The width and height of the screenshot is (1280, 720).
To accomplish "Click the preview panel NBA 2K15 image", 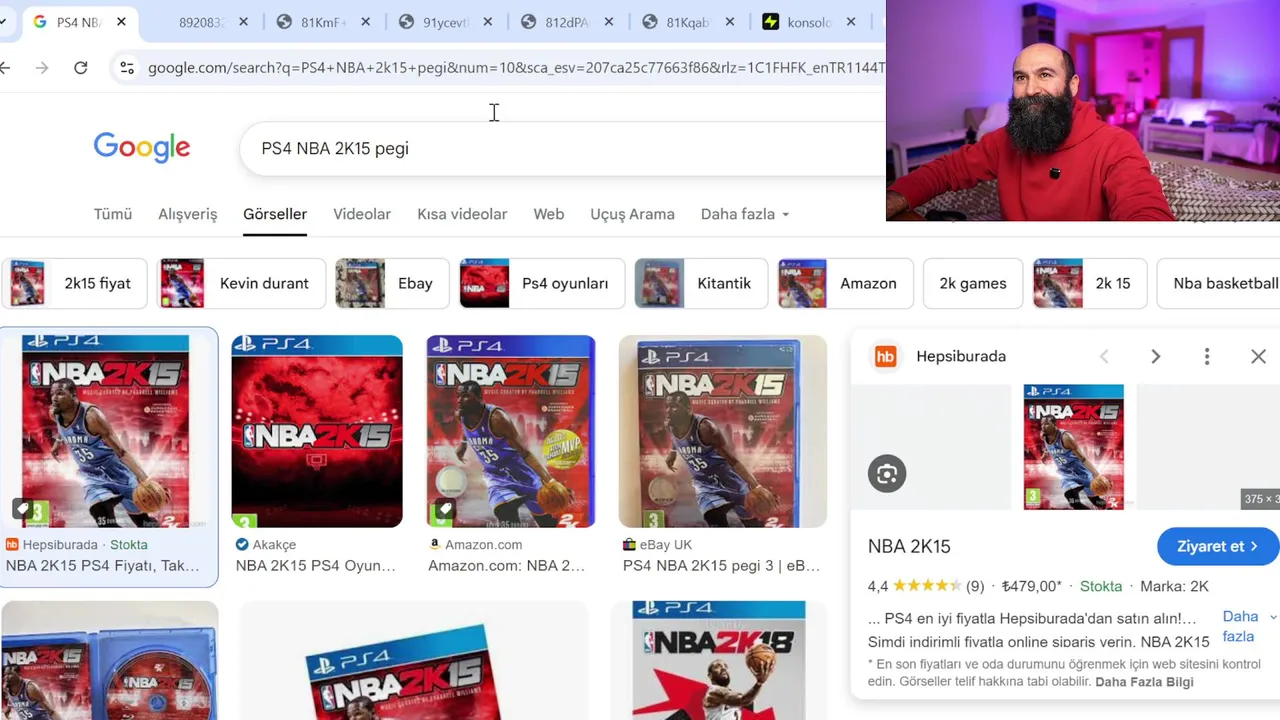I will (x=1073, y=447).
